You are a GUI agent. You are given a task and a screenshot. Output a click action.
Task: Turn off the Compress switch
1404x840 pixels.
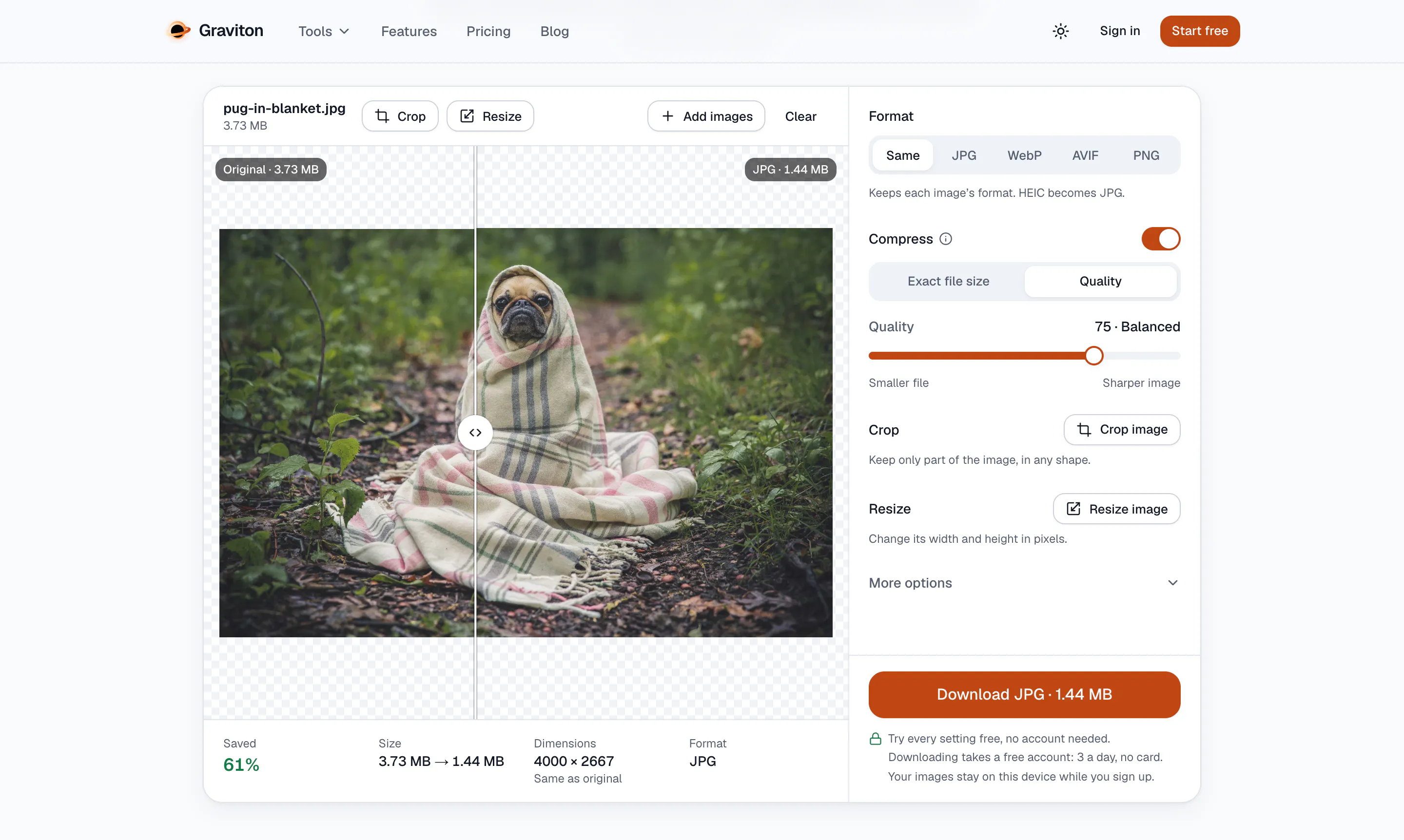coord(1160,239)
